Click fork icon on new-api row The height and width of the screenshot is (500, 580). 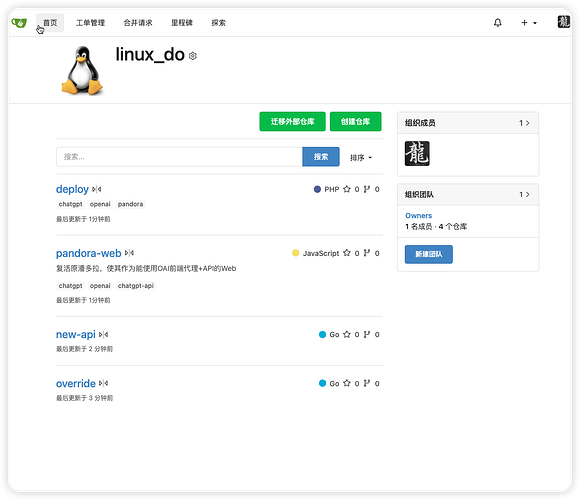click(x=367, y=334)
